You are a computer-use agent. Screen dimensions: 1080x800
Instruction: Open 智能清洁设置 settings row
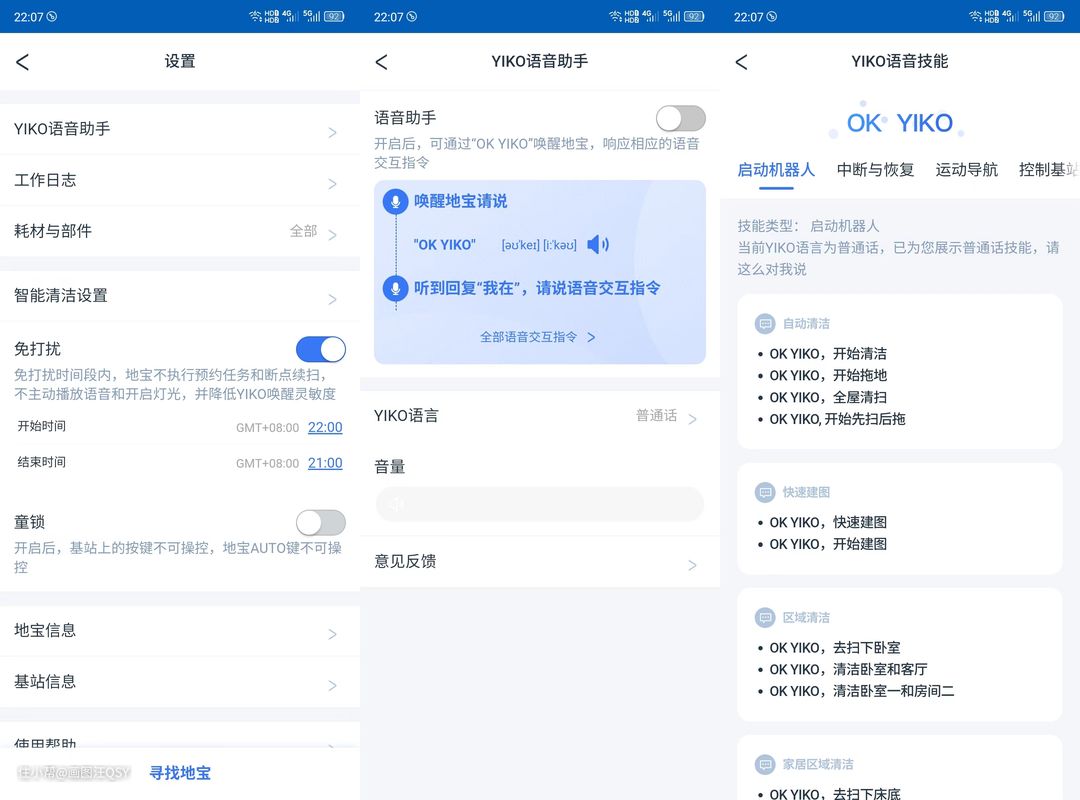click(180, 296)
